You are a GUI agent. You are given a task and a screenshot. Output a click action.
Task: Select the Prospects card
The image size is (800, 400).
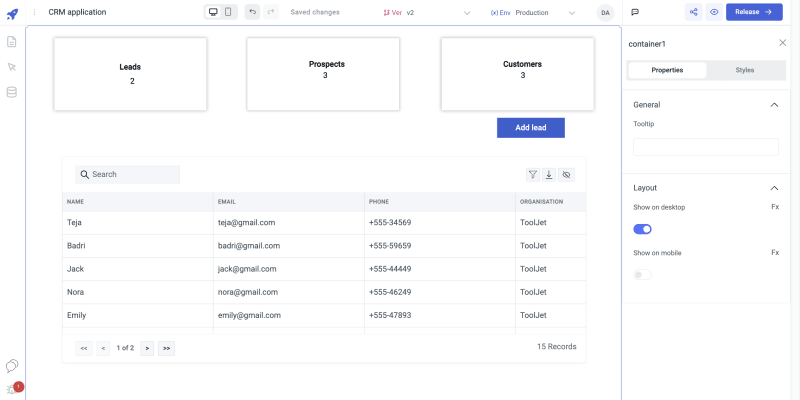(x=323, y=74)
